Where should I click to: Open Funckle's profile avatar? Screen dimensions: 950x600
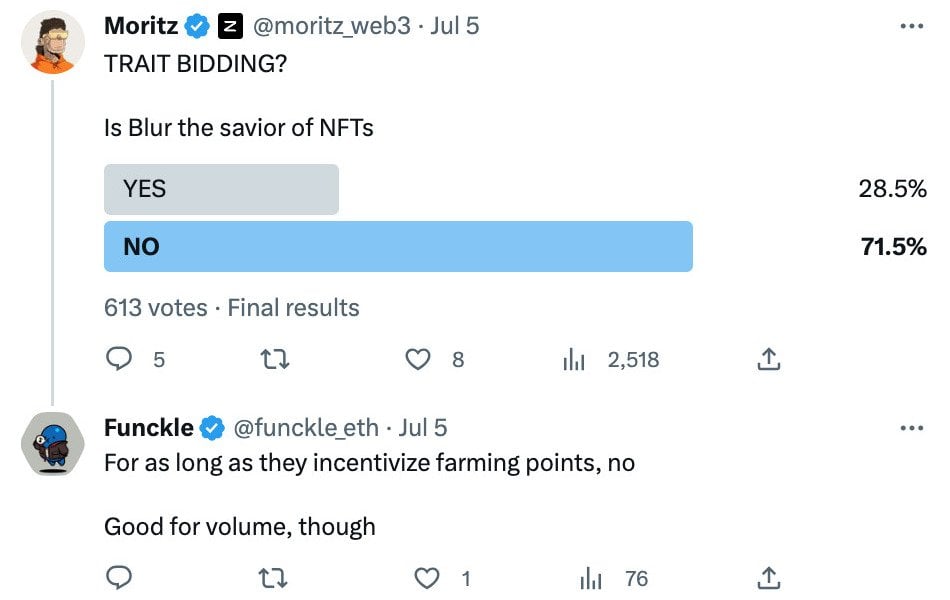pos(53,442)
